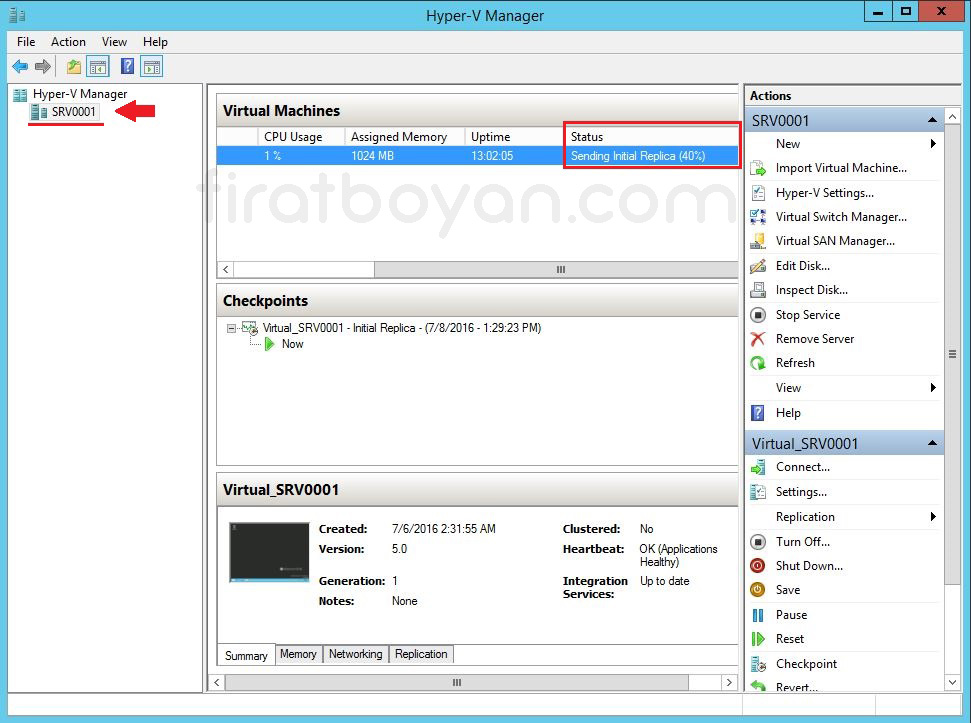The width and height of the screenshot is (971, 723).
Task: Expand the View submenu in Actions
Action: coord(933,387)
